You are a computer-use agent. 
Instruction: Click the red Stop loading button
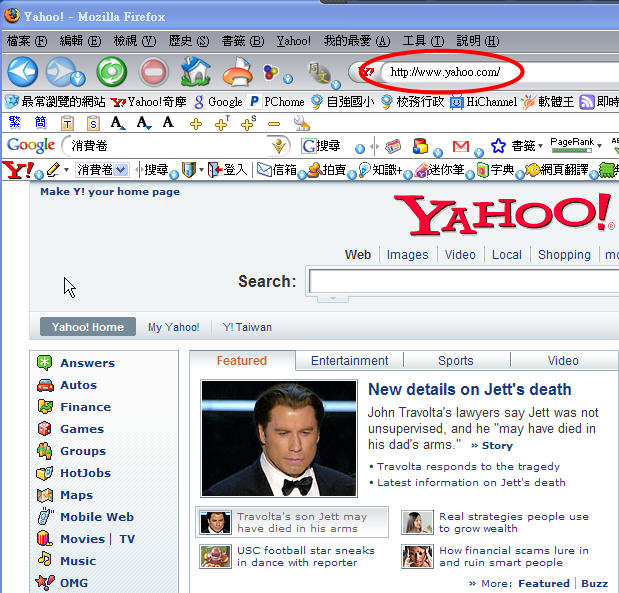click(x=154, y=72)
